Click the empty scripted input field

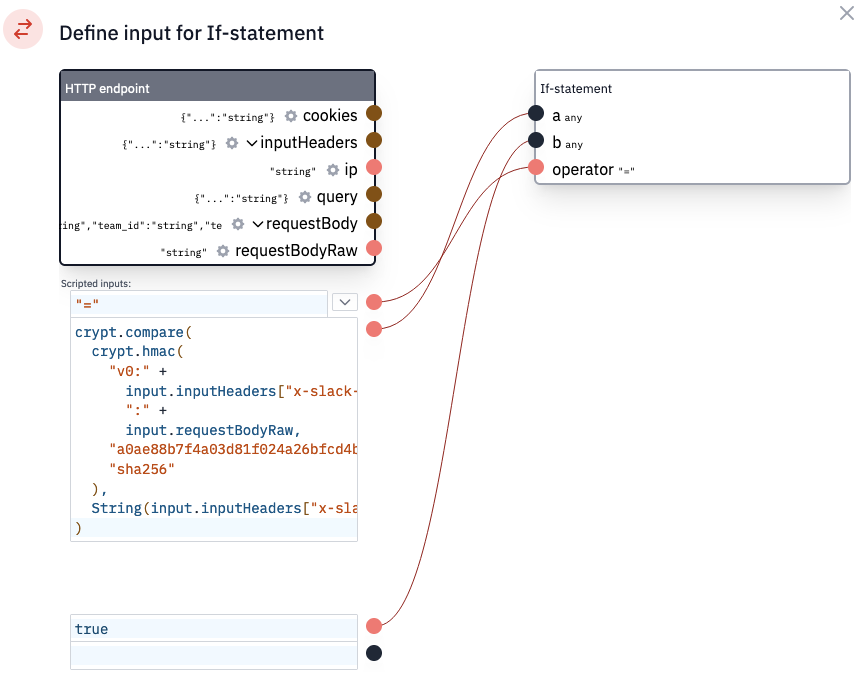214,656
